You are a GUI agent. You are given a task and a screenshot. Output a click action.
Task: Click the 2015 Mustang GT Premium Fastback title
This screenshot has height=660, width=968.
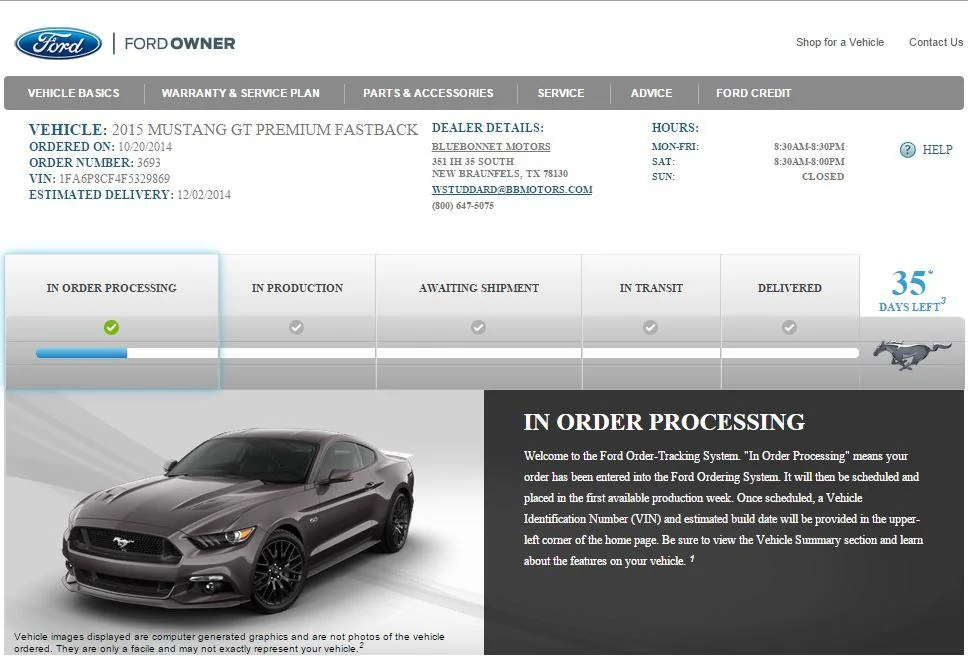point(264,130)
